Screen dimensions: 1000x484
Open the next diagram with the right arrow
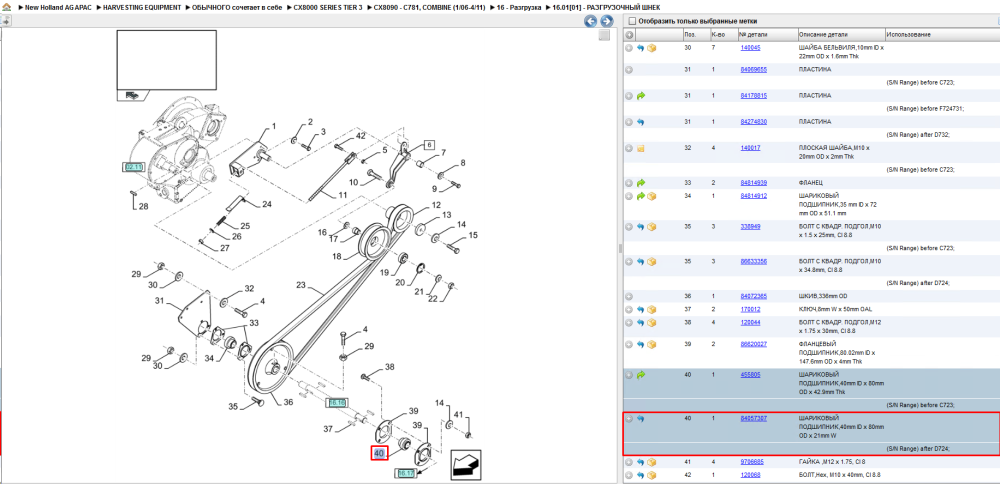[x=607, y=21]
